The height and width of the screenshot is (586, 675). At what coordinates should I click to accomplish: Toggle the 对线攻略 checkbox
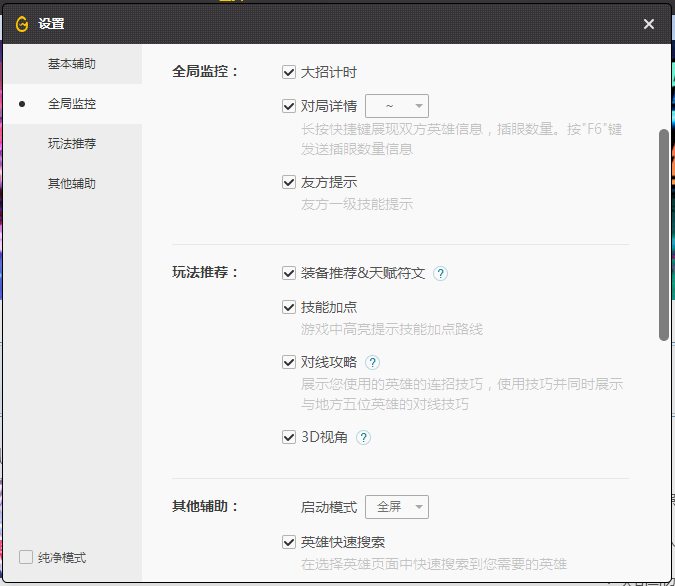[x=289, y=363]
